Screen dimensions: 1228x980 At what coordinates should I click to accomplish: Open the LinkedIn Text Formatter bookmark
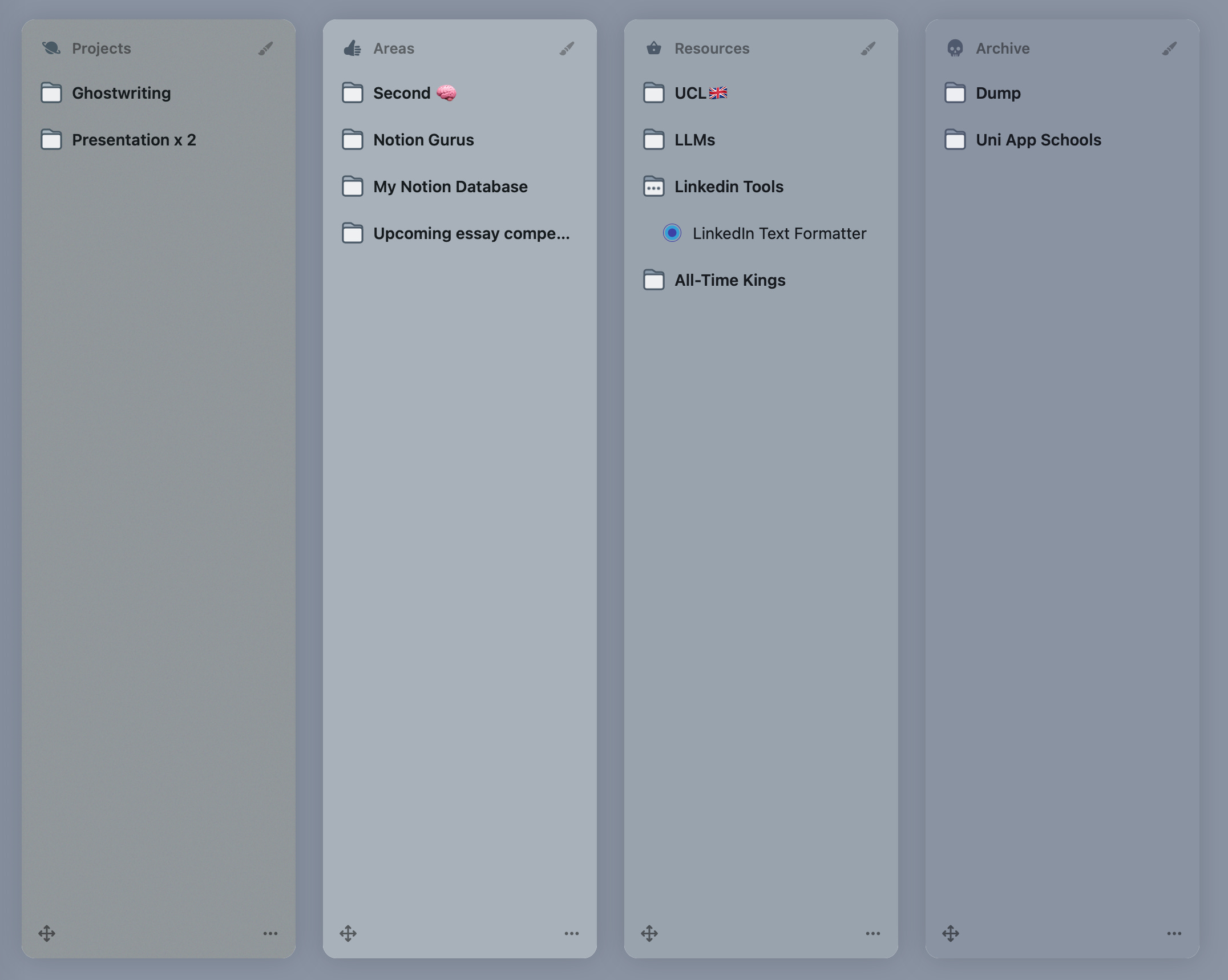779,233
